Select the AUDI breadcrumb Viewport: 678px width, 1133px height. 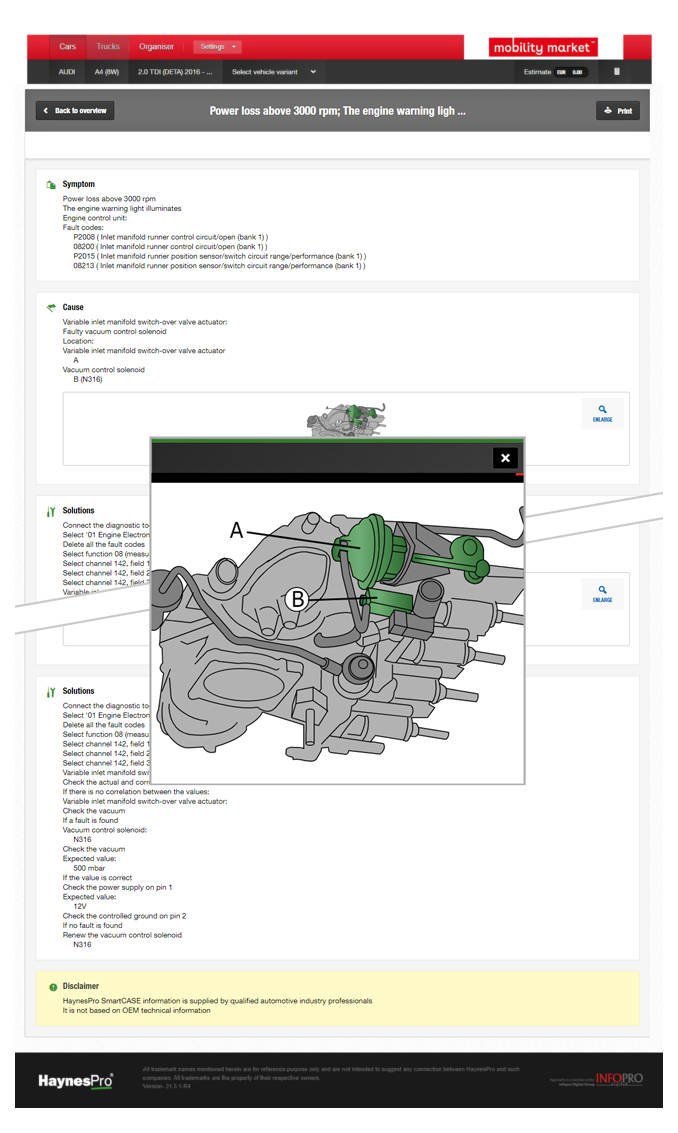(x=67, y=72)
